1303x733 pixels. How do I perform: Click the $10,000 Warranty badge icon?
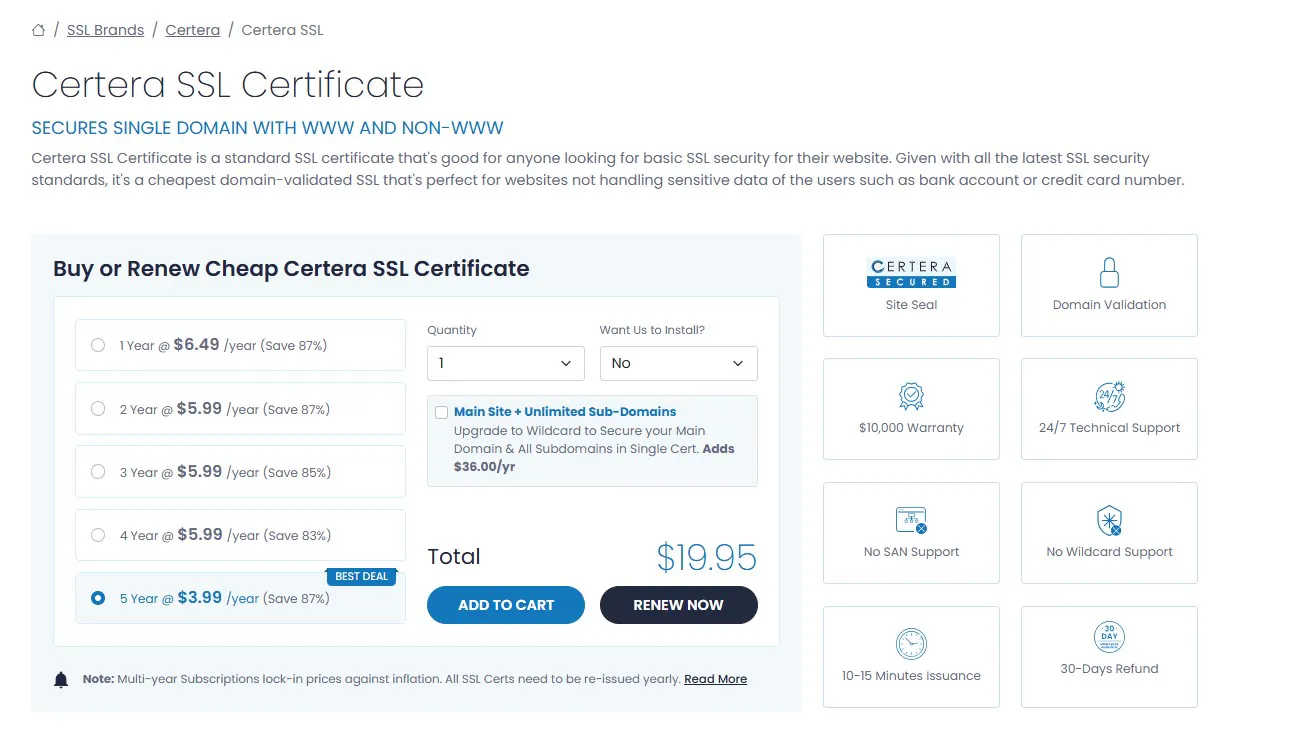click(x=911, y=396)
